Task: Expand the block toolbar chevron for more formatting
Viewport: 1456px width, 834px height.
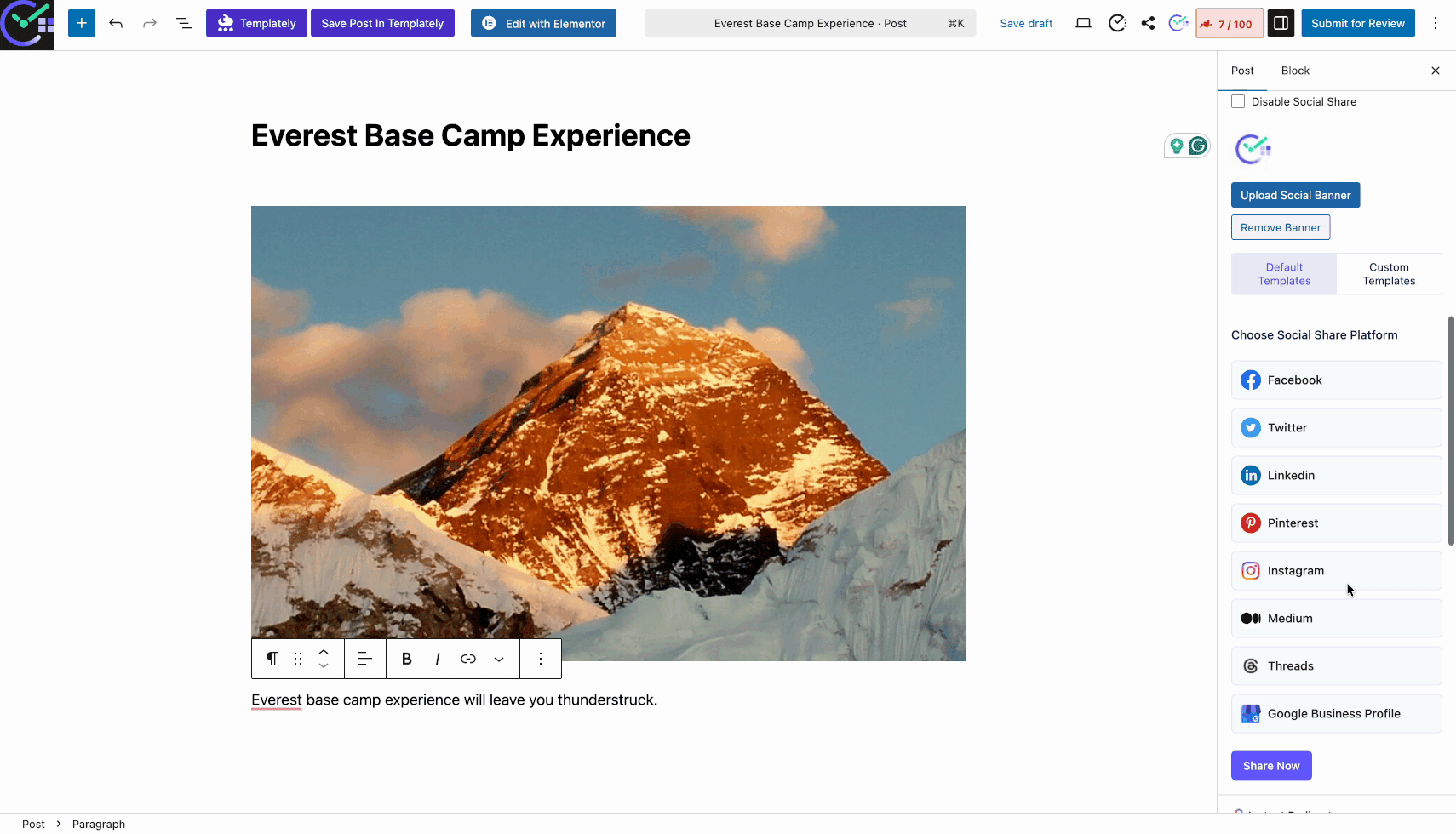Action: click(x=498, y=658)
